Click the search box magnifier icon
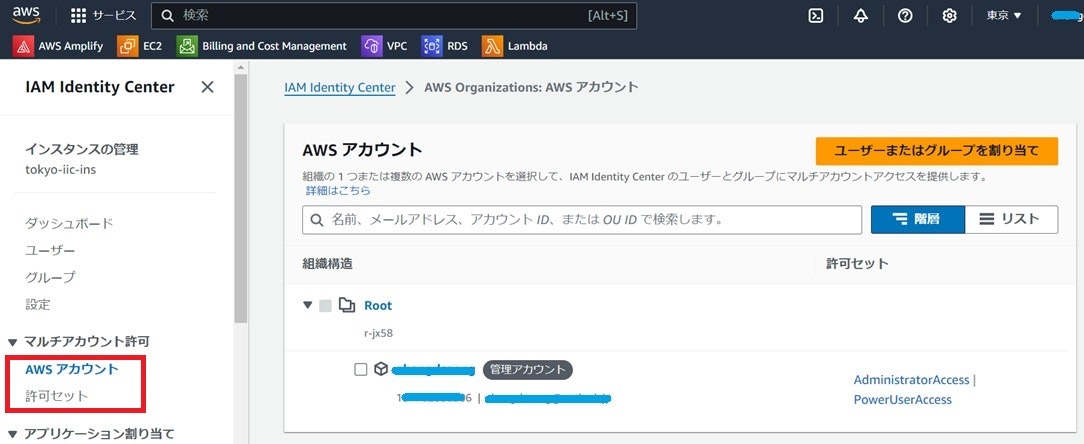Image resolution: width=1084 pixels, height=444 pixels. 167,15
